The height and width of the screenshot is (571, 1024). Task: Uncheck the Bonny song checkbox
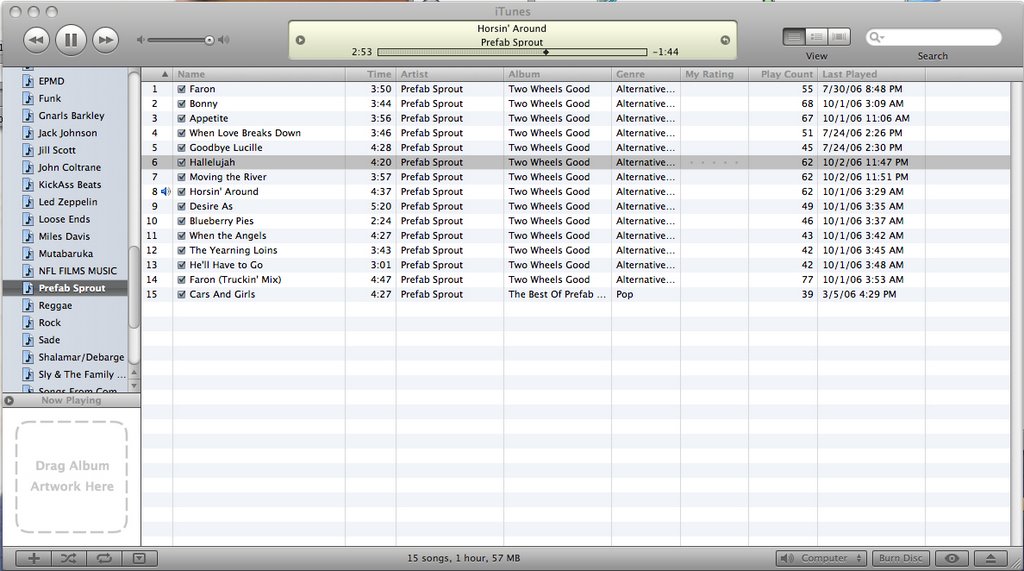point(182,103)
